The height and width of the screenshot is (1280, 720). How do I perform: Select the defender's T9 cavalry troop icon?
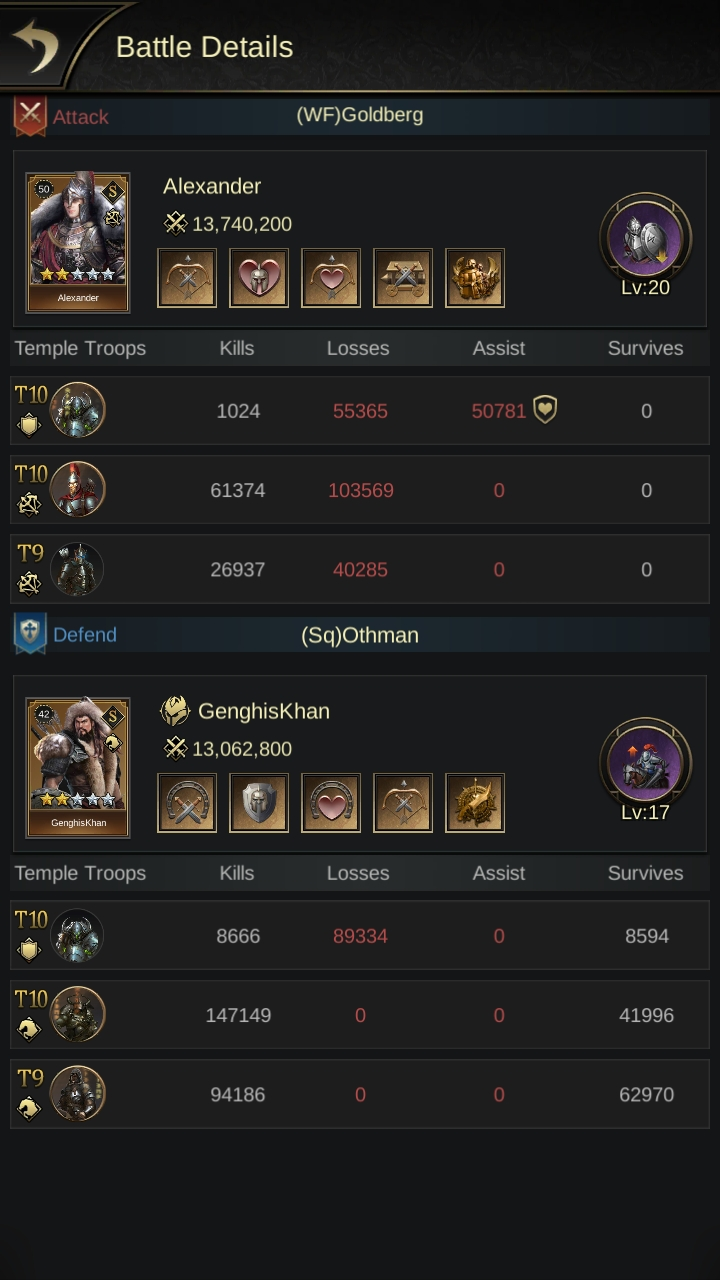77,1094
